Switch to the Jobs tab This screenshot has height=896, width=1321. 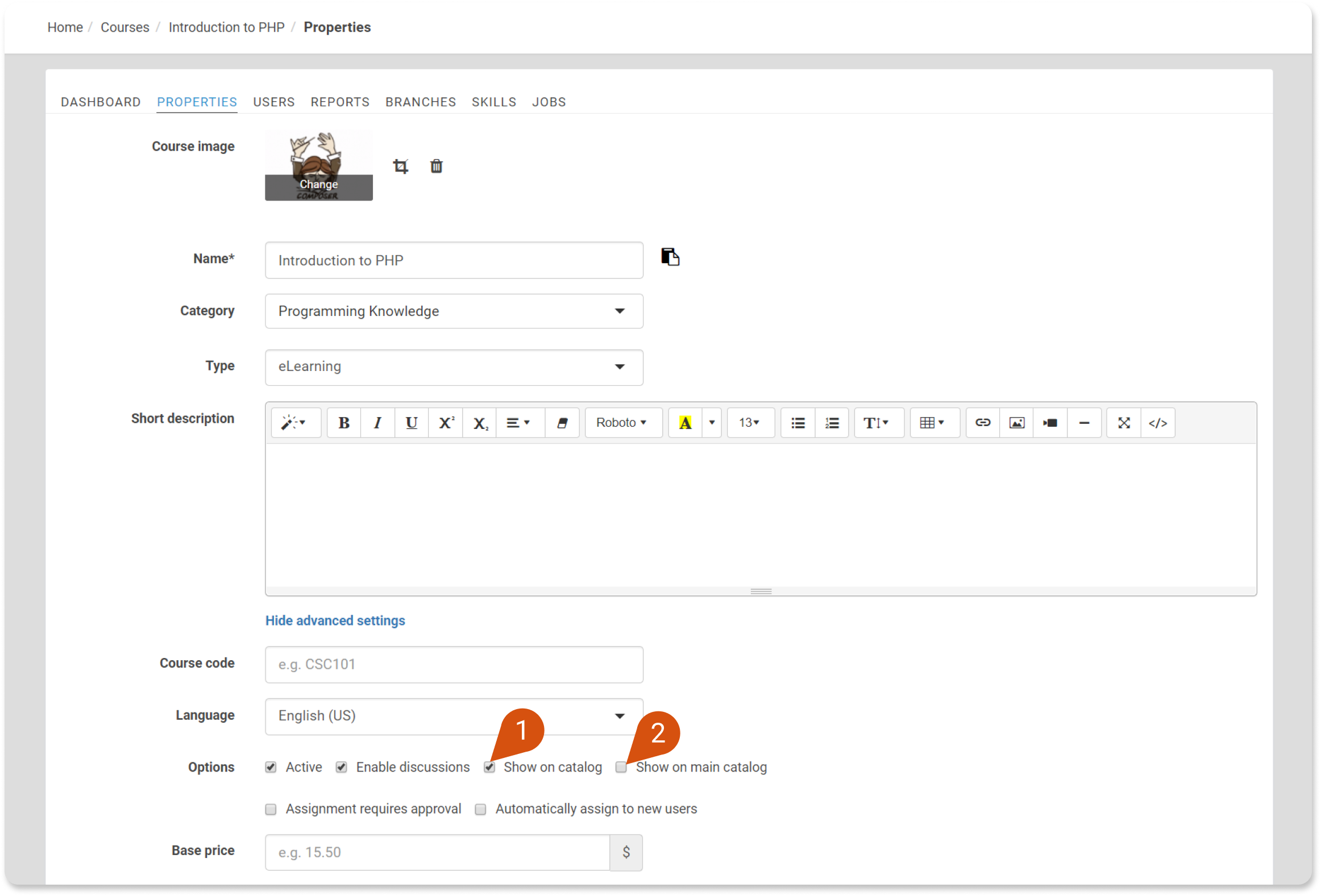549,102
